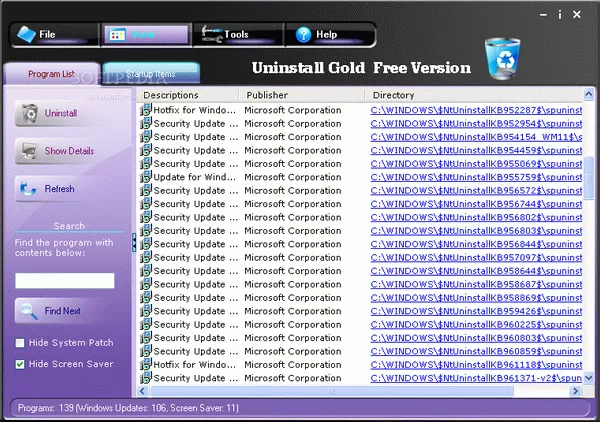Open the KB956744 directory link

tap(476, 204)
